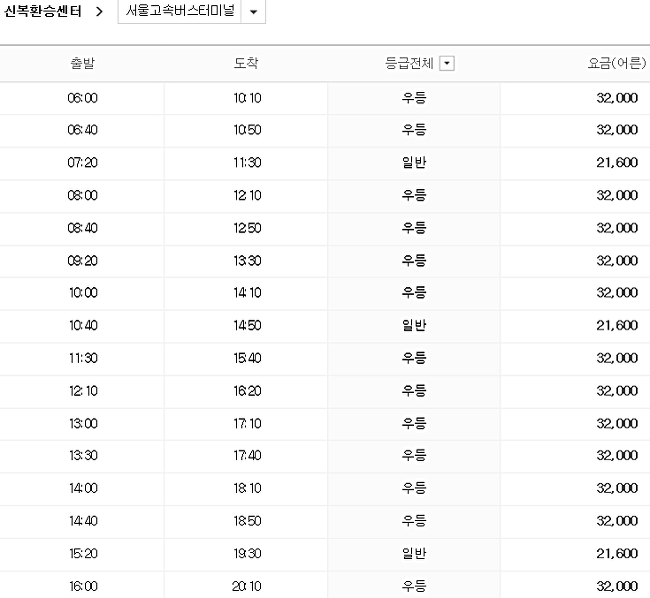Open the 서울고속버스터미널 destination dropdown

[x=192, y=11]
